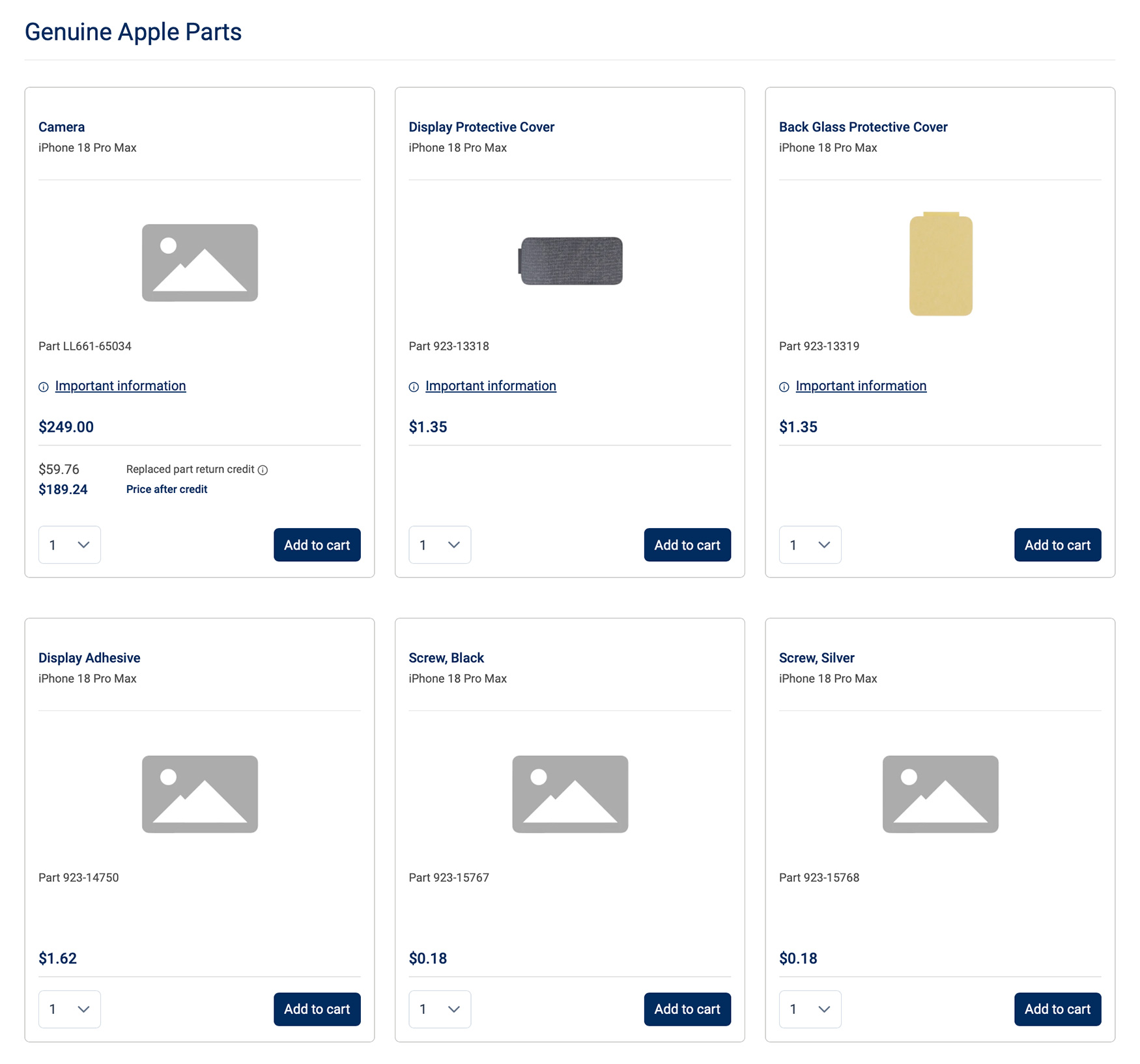Open Display Protective Cover Important information link
Viewport: 1140px width, 1064px height.
click(x=491, y=386)
